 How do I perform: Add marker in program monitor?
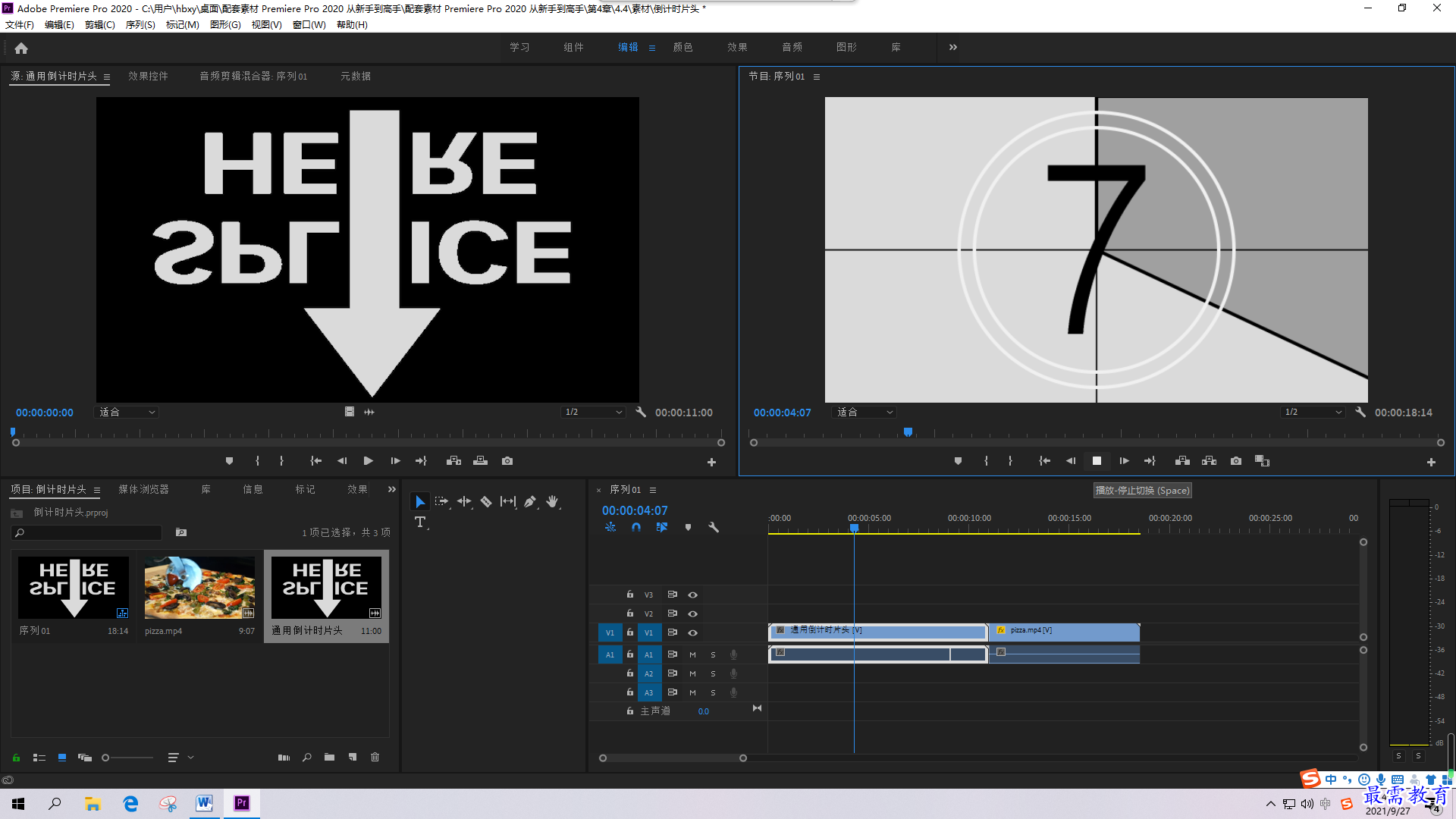tap(958, 461)
